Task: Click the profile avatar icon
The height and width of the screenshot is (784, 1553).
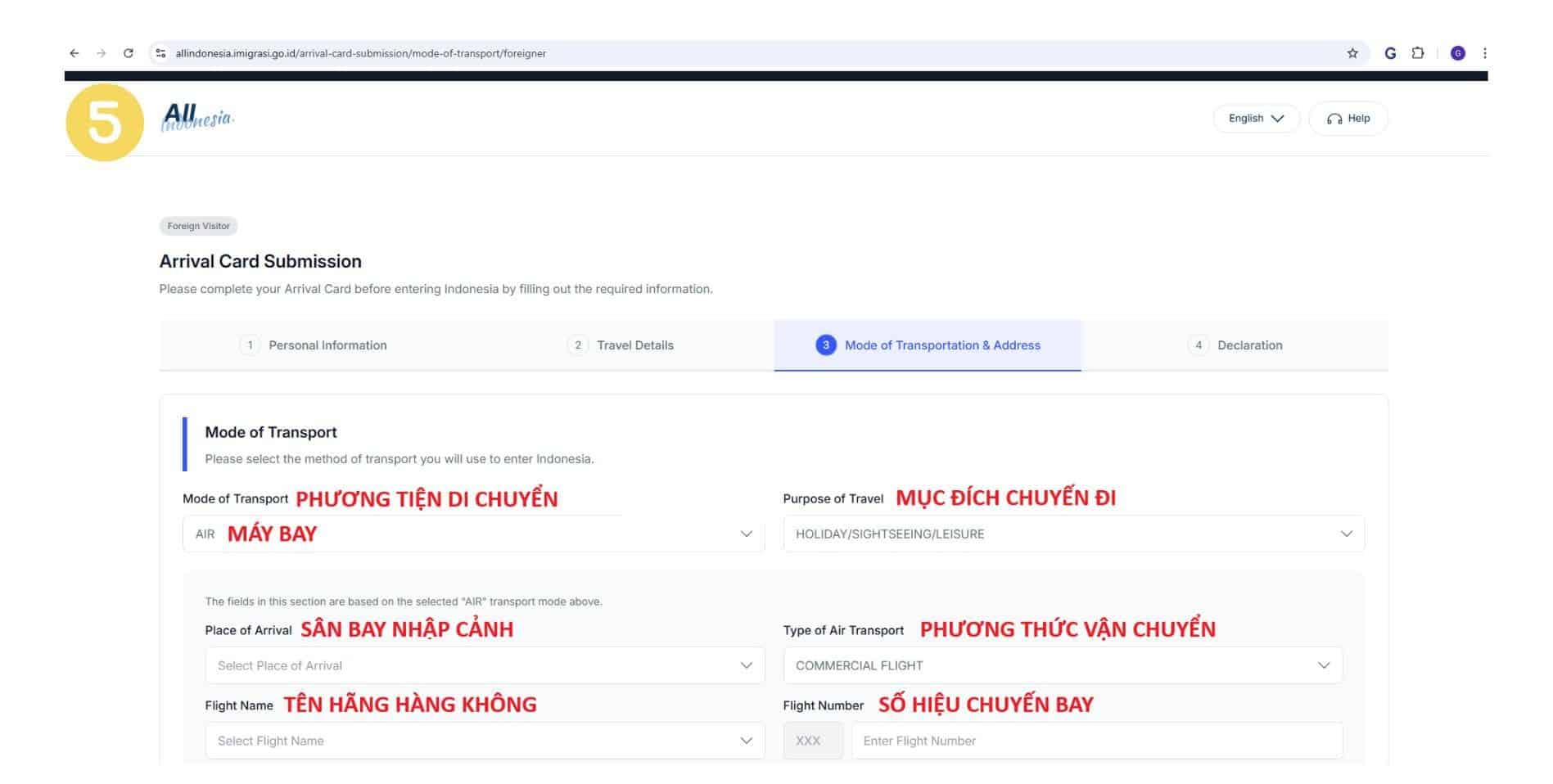Action: click(1457, 53)
